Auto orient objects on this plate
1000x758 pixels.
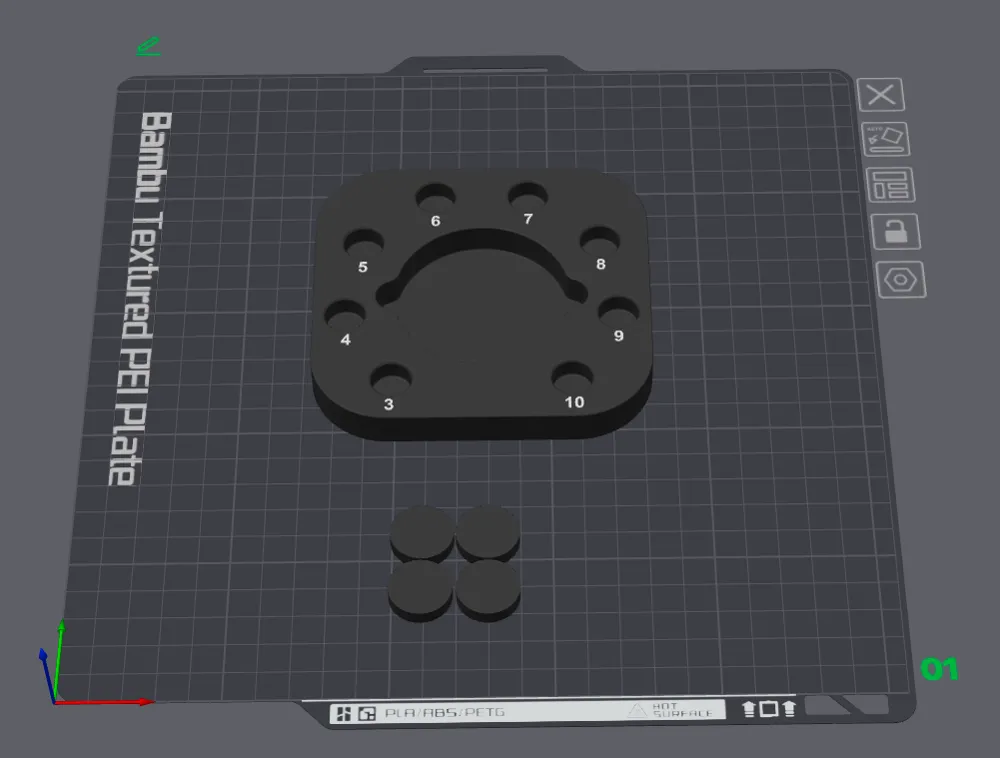[885, 139]
